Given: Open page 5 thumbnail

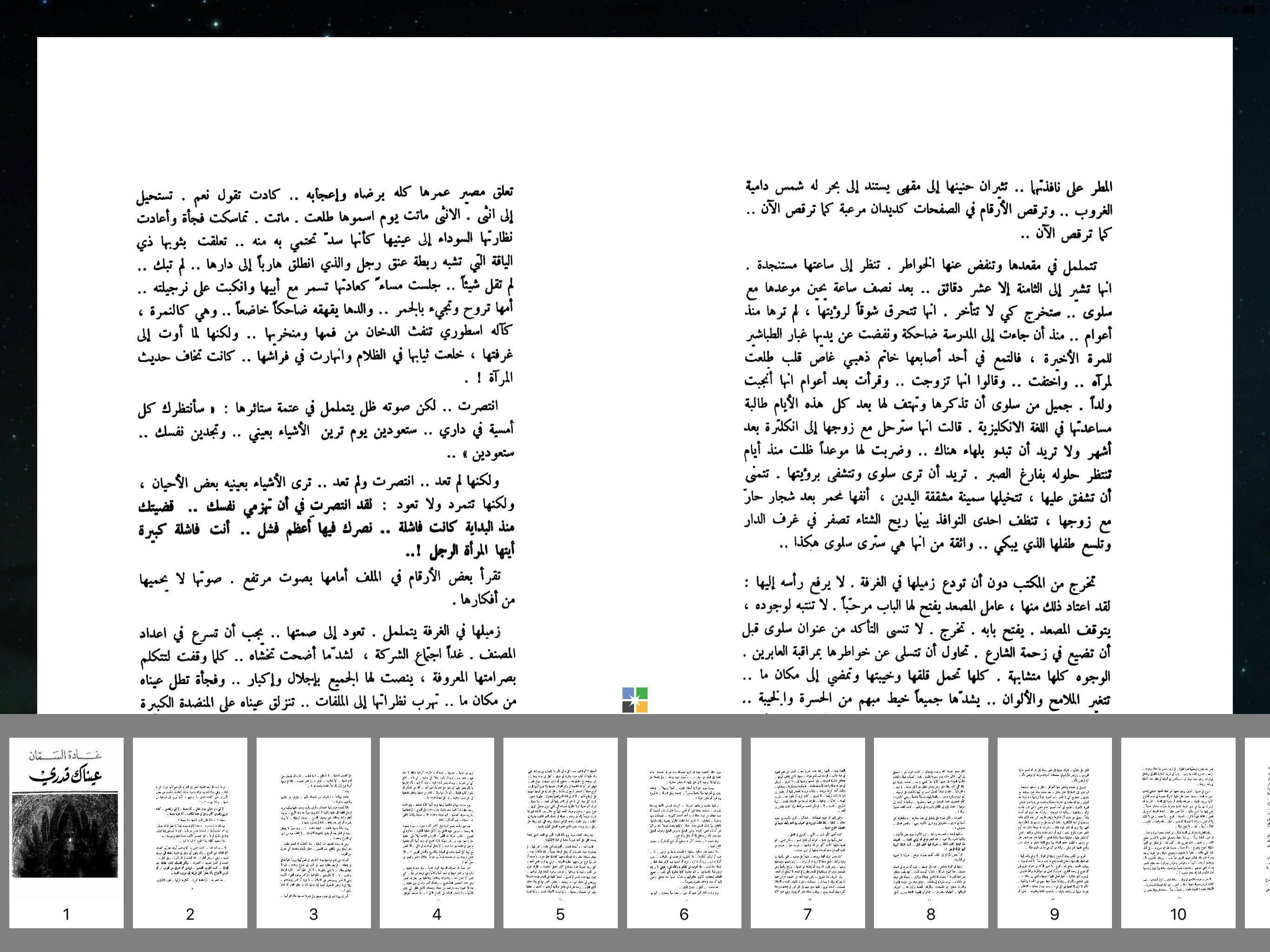Looking at the screenshot, I should point(560,833).
